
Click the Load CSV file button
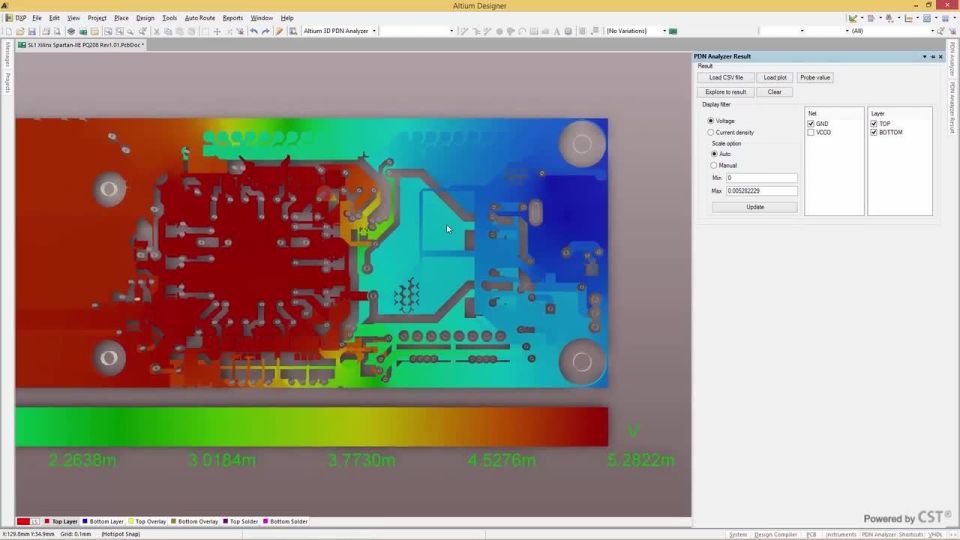point(726,78)
